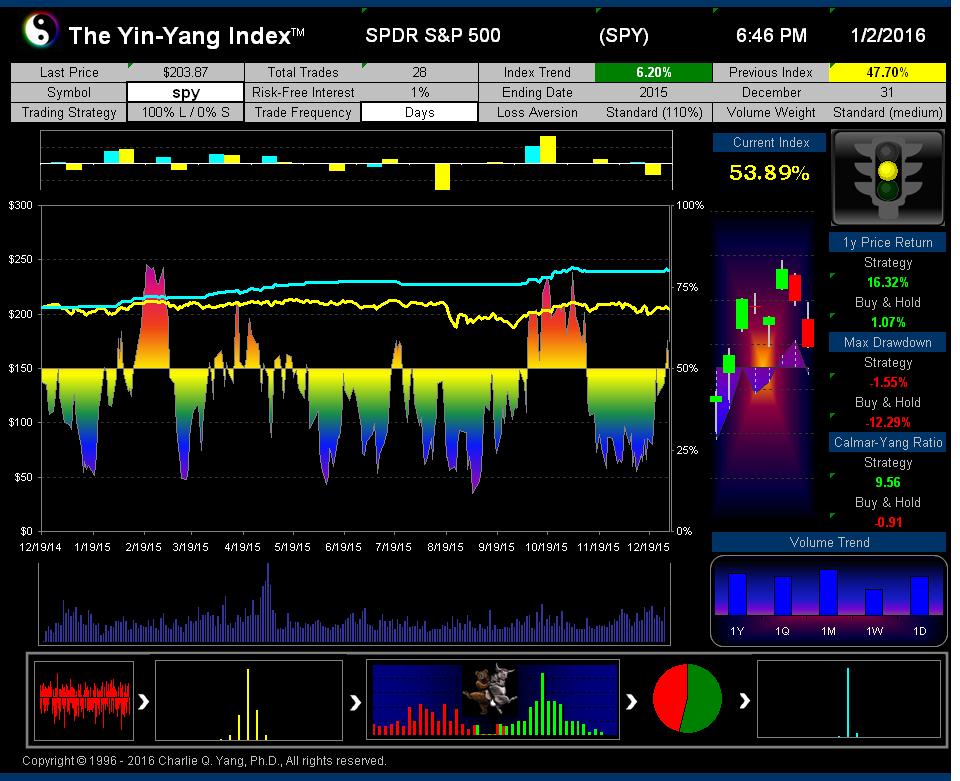Viewport: 960px width, 781px height.
Task: Click the tallest spike in the volume chart
Action: [268, 602]
